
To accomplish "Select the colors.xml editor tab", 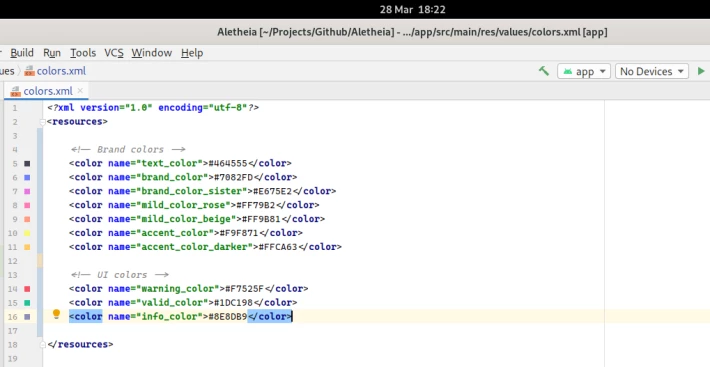I will point(46,91).
